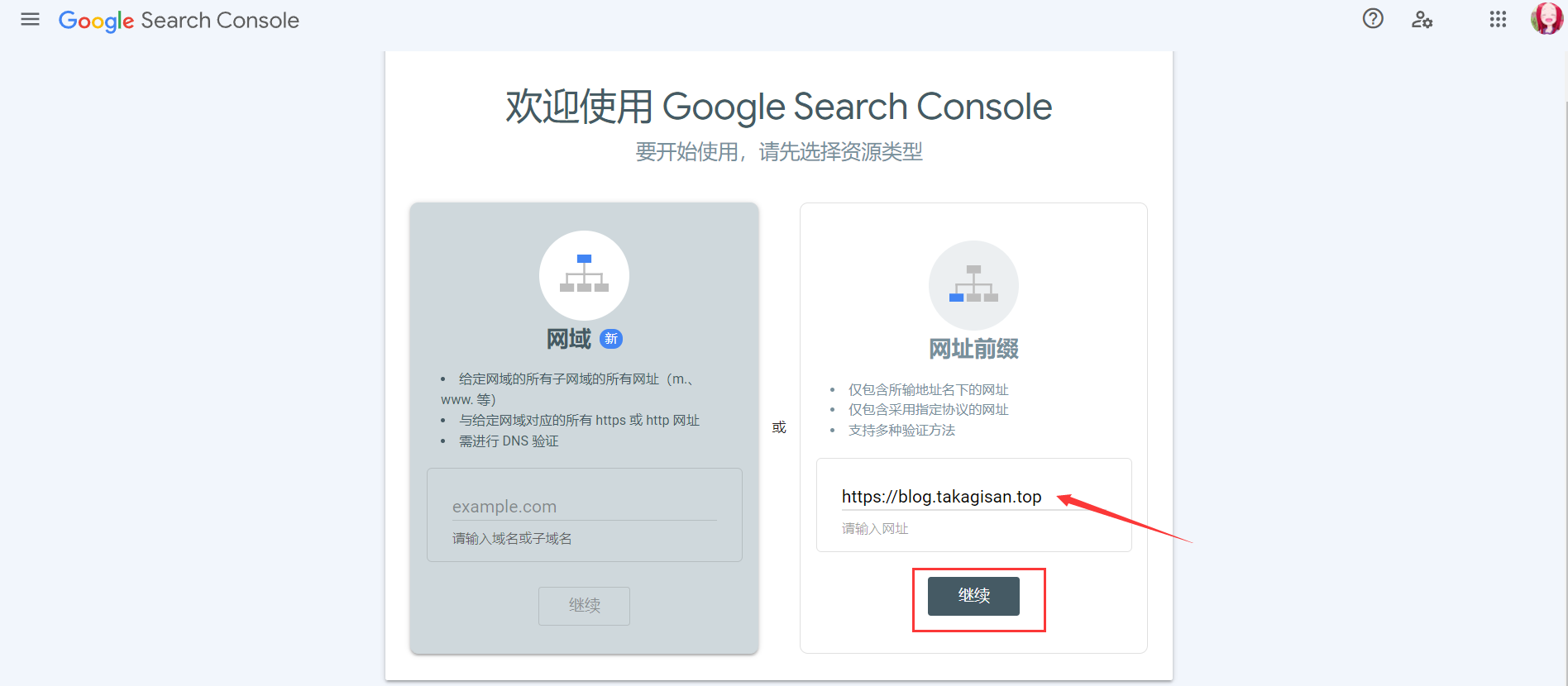This screenshot has height=686, width=1568.
Task: Click text 支持多种验证方法
Action: [901, 431]
